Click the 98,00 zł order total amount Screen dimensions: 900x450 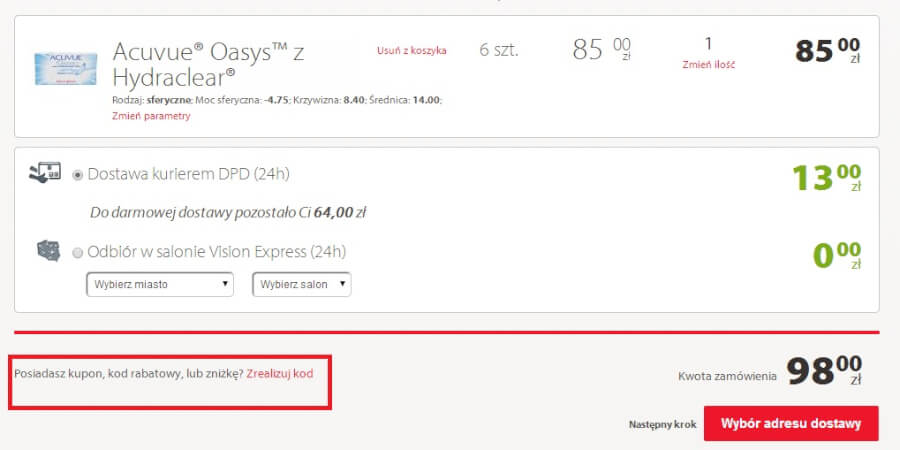point(824,370)
